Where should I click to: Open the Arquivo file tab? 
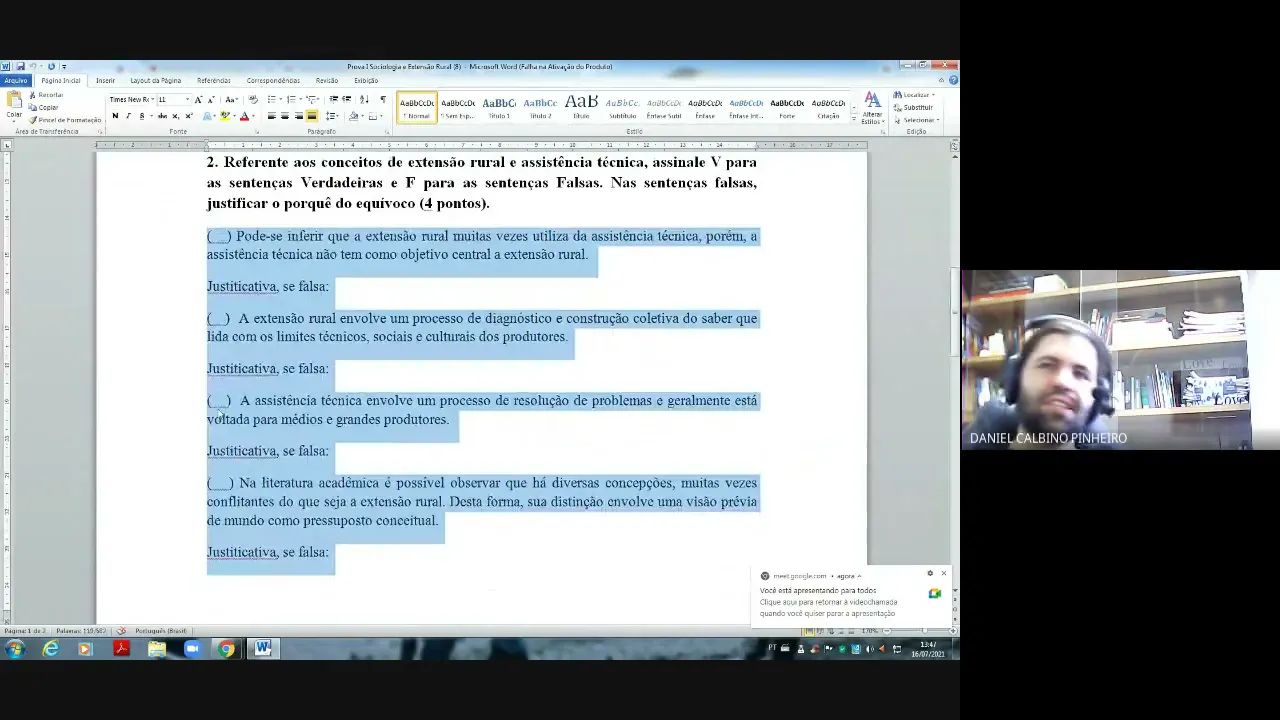(15, 80)
